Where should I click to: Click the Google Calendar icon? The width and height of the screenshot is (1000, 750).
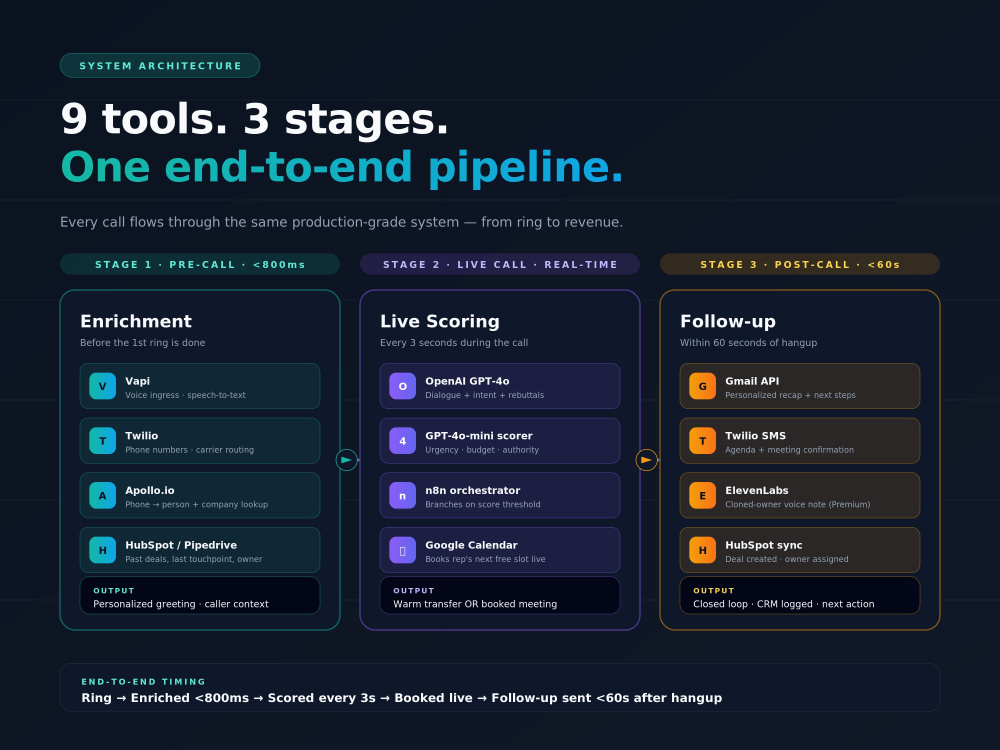click(402, 550)
